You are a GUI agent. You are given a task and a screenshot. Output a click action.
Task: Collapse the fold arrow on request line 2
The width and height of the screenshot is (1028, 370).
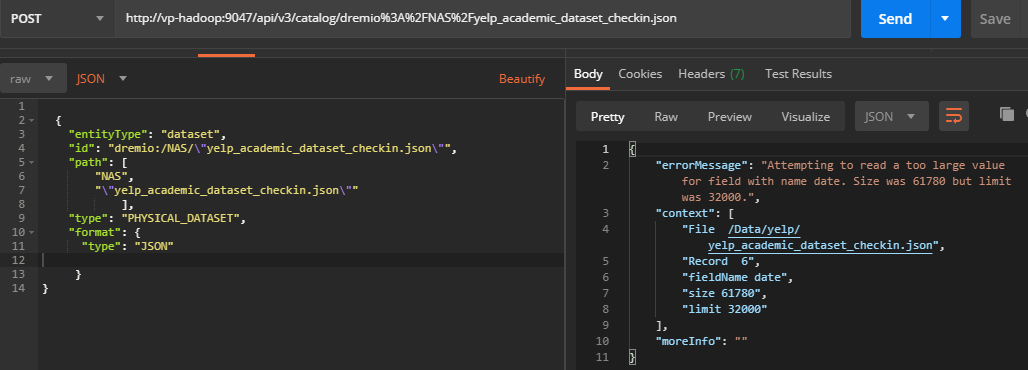(x=31, y=121)
